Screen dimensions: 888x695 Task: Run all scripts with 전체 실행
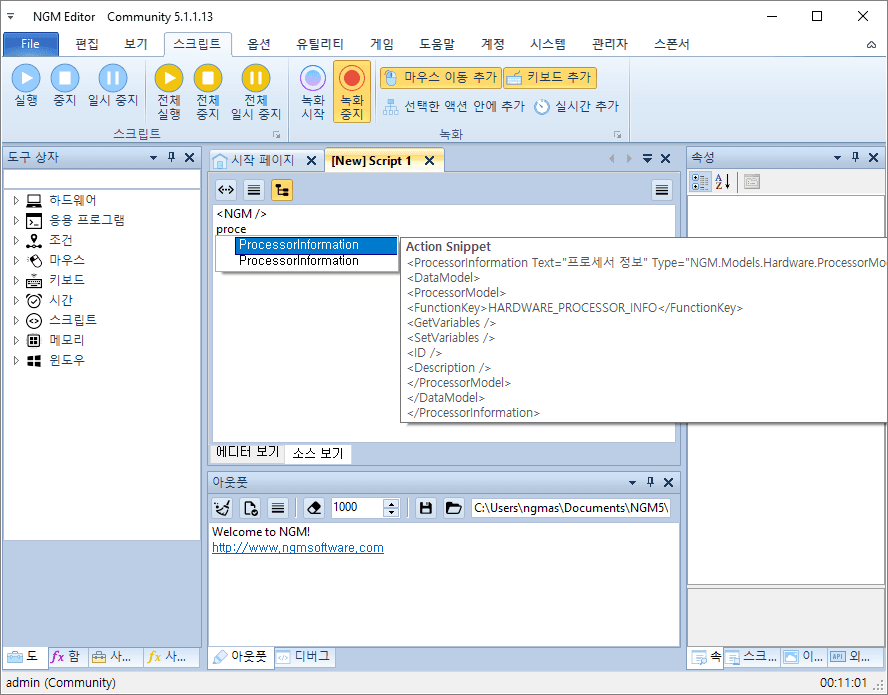[x=169, y=92]
